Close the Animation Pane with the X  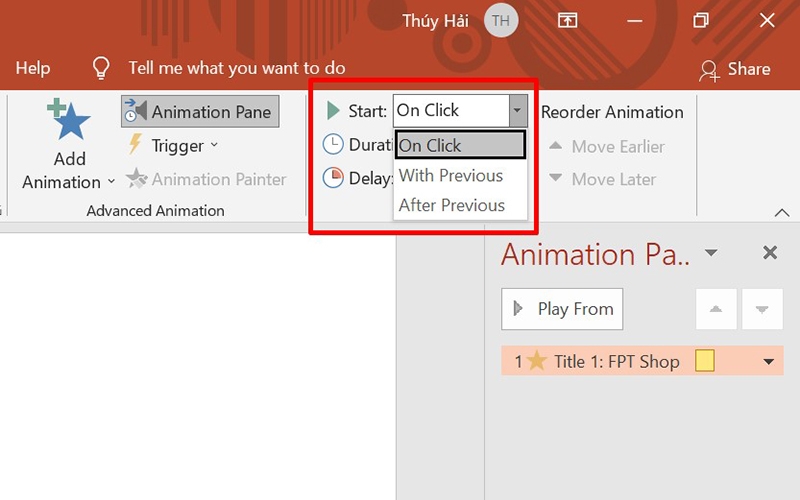tap(769, 253)
